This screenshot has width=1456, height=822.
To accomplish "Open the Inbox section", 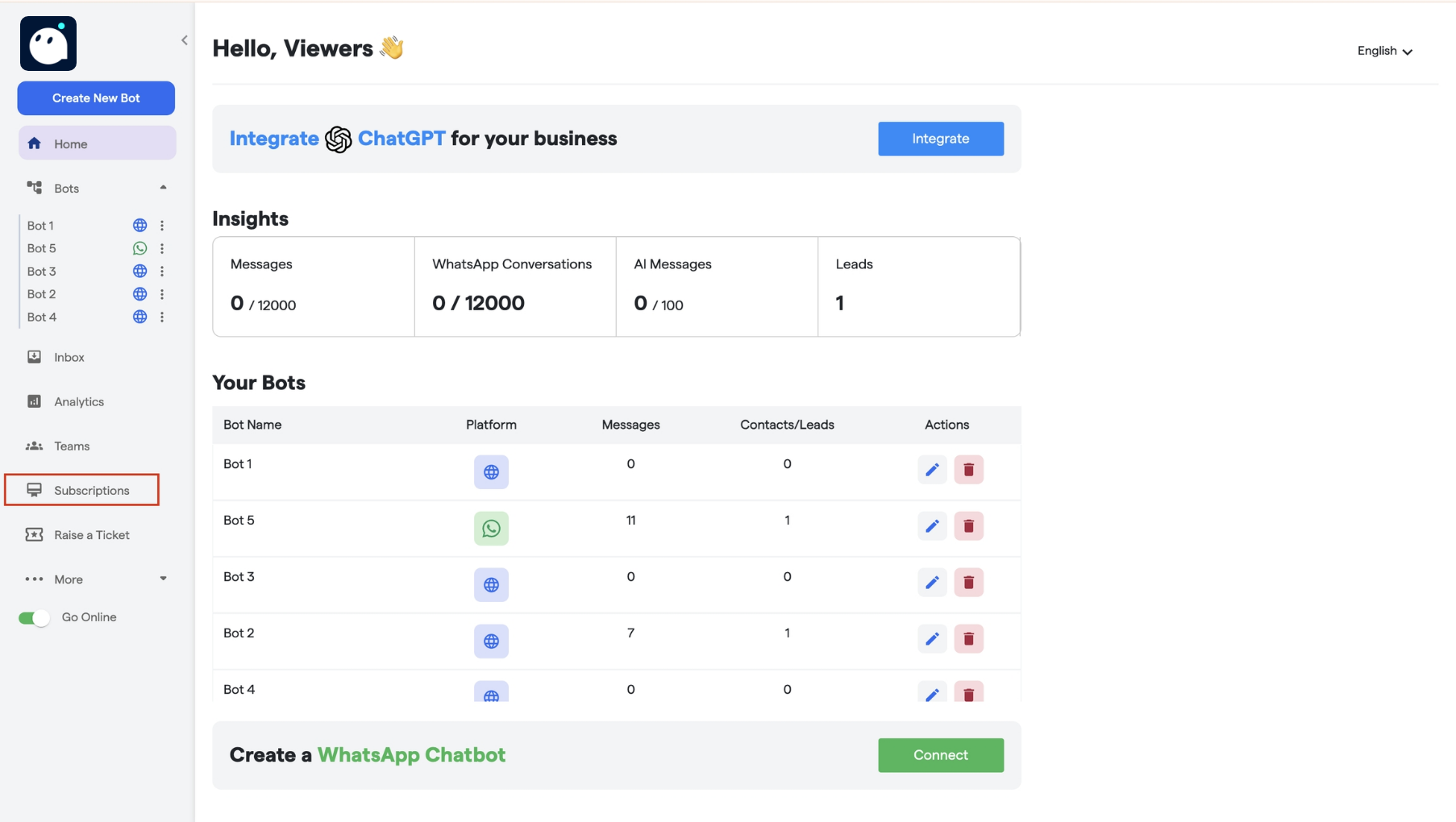I will point(69,357).
